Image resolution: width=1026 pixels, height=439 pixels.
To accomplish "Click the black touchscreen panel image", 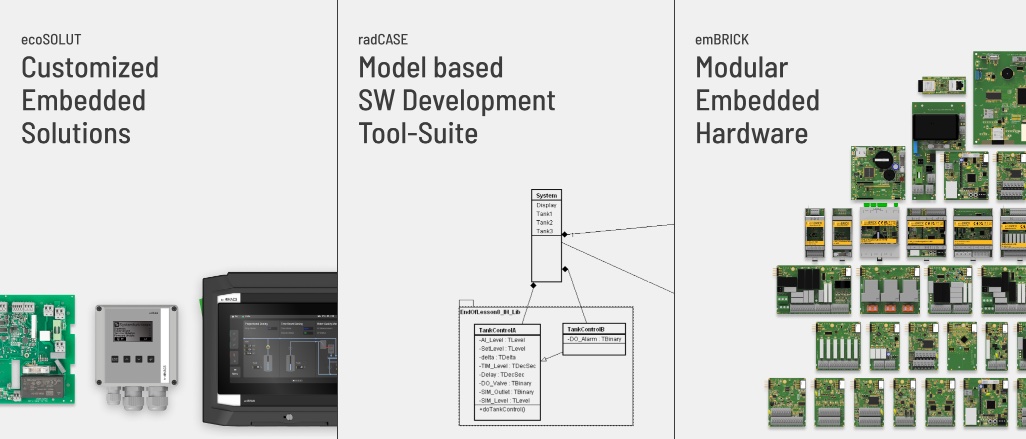I will (x=270, y=350).
